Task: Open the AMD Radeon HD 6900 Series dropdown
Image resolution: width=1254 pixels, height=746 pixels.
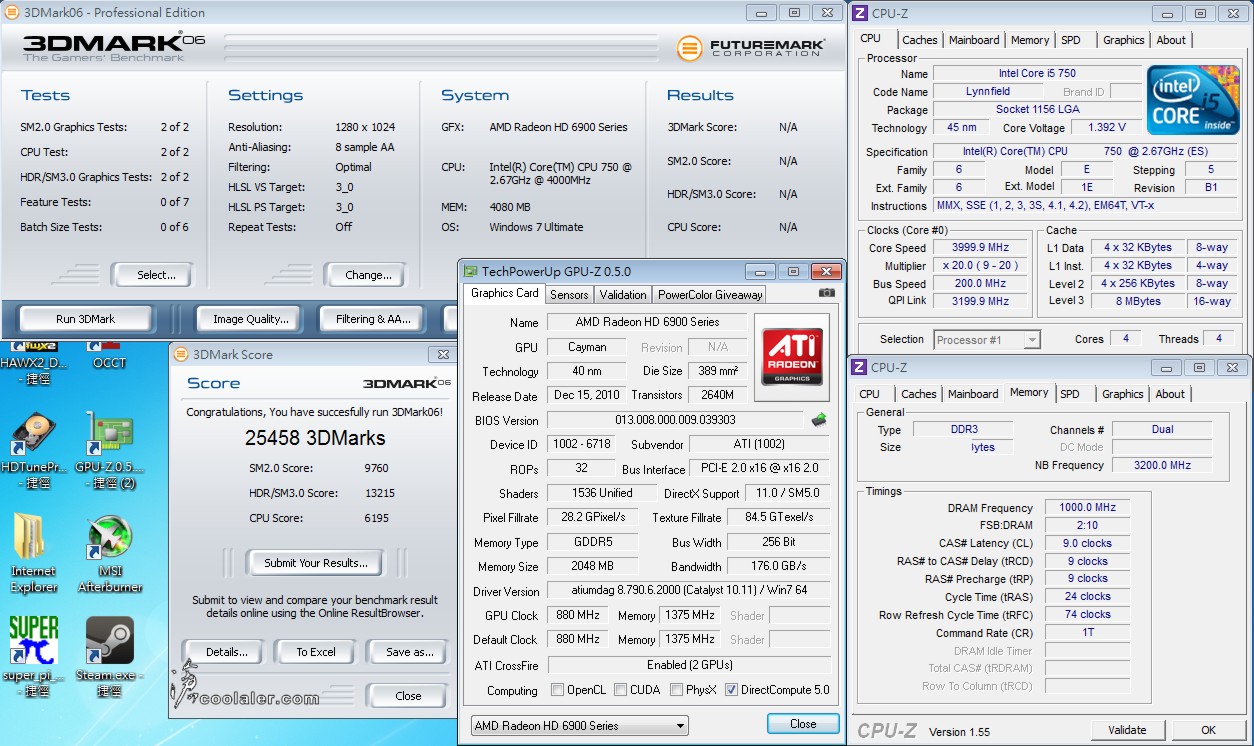Action: [x=579, y=725]
